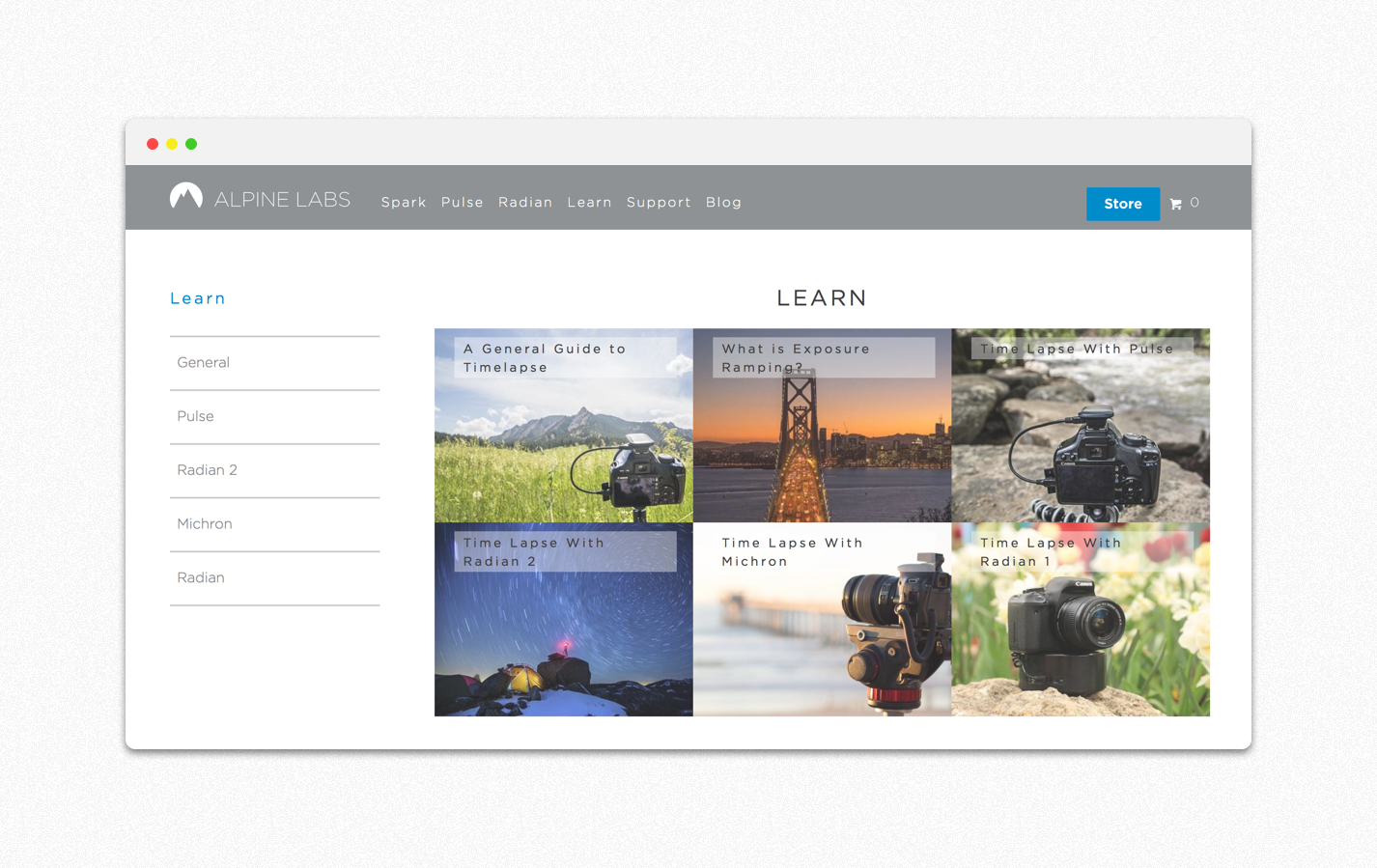This screenshot has height=868, width=1377.
Task: Open Time Lapse With Radian 1 tile
Action: click(1081, 620)
